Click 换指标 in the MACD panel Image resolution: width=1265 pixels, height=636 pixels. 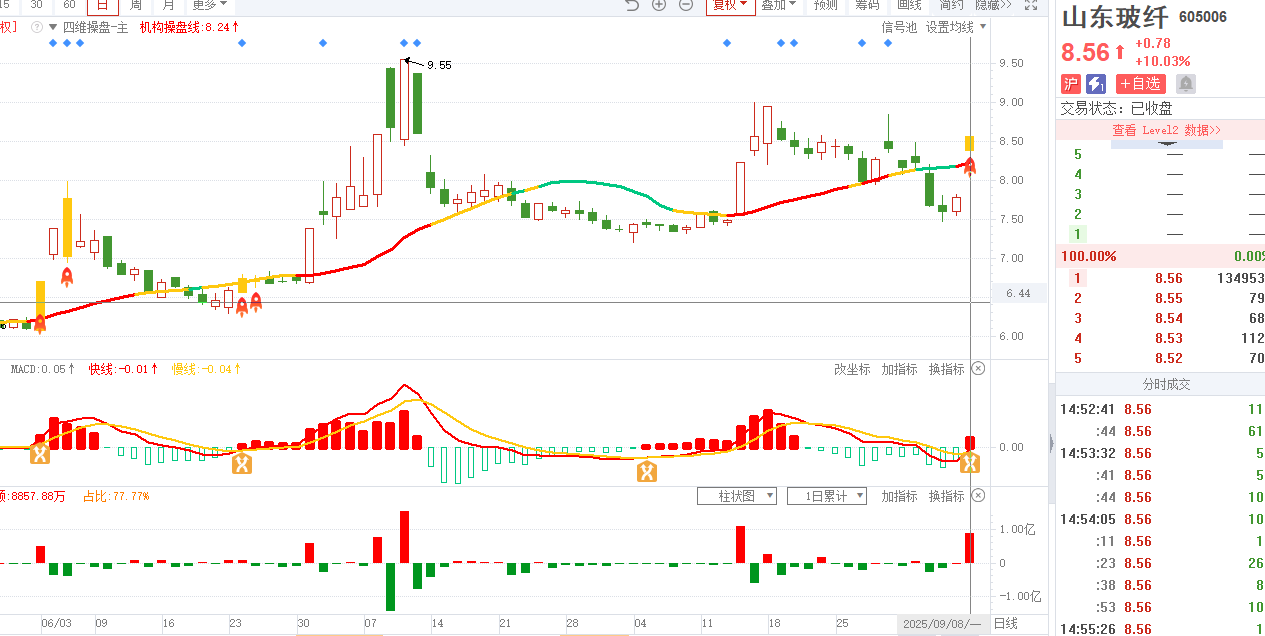pos(946,369)
